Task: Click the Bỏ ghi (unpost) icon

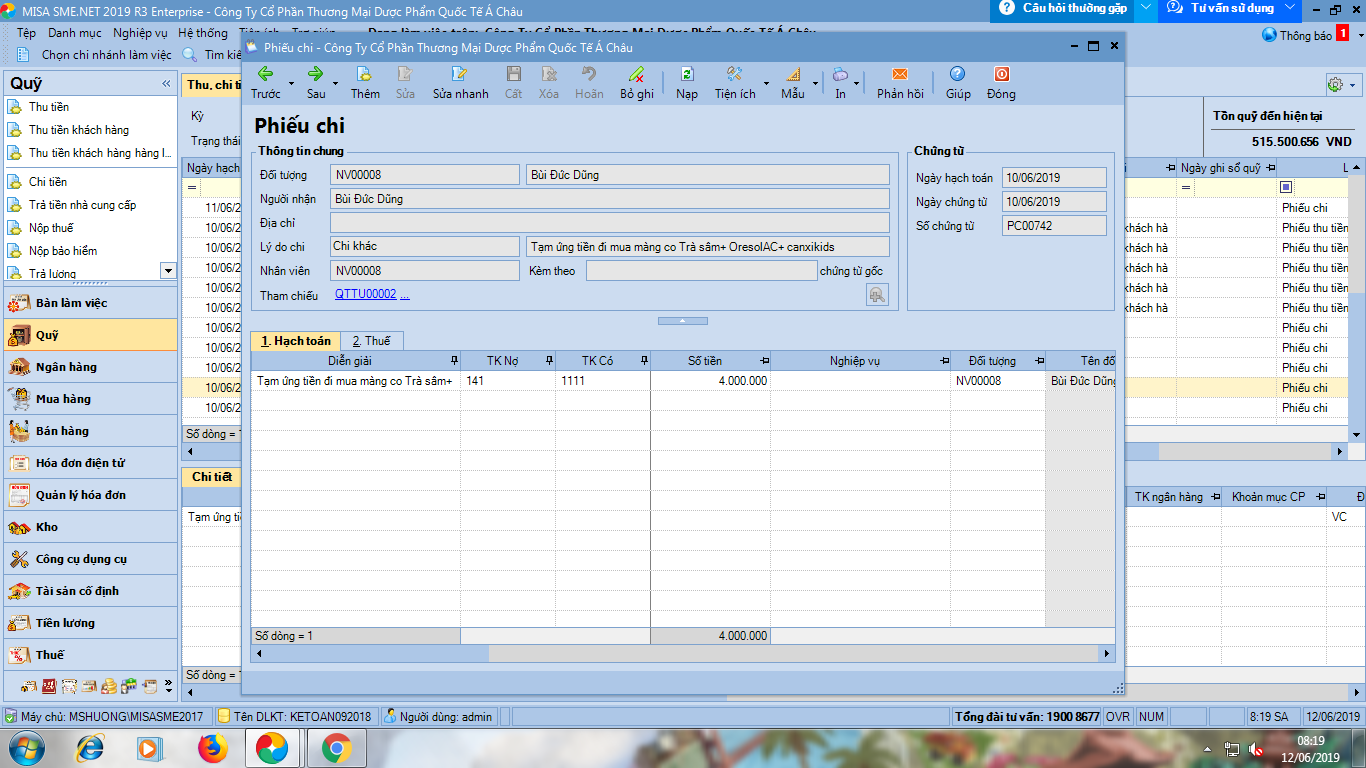Action: [636, 74]
